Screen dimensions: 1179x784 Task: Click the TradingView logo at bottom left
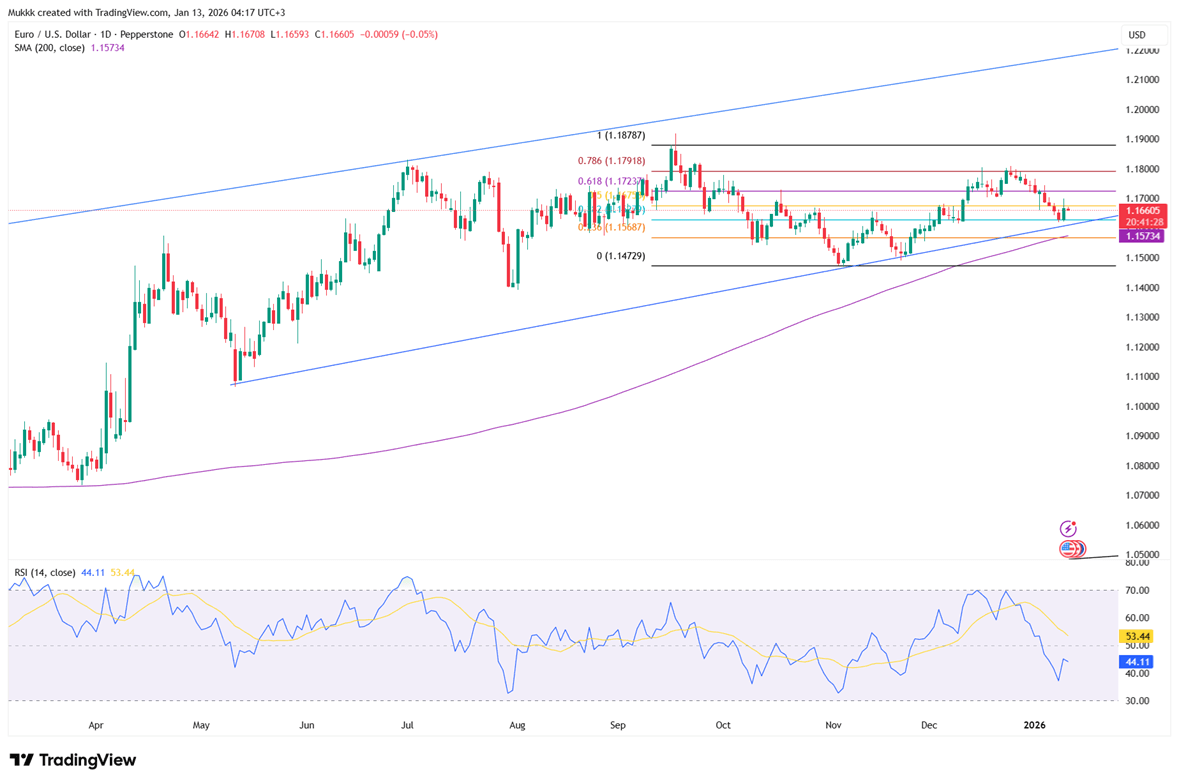[x=73, y=760]
